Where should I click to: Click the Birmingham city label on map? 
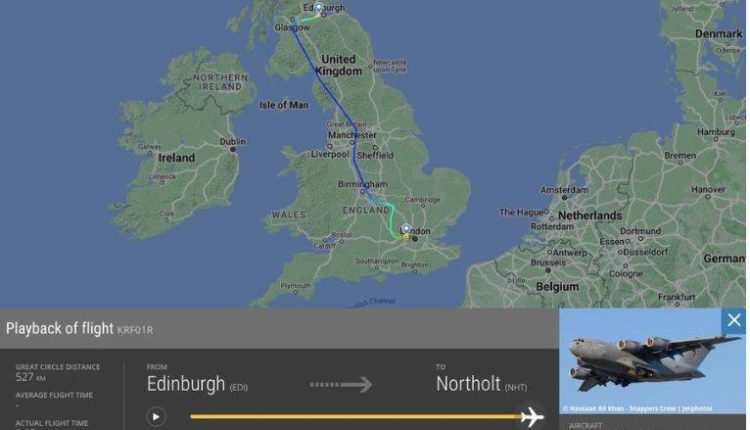[x=363, y=184]
